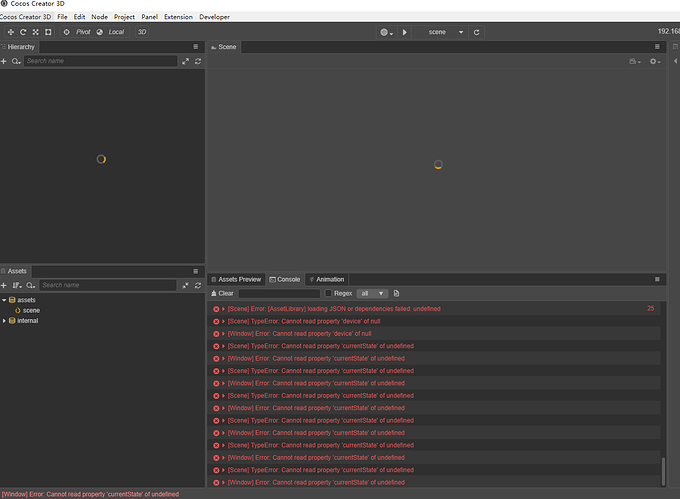
Task: Open the Panel menu
Action: [149, 17]
